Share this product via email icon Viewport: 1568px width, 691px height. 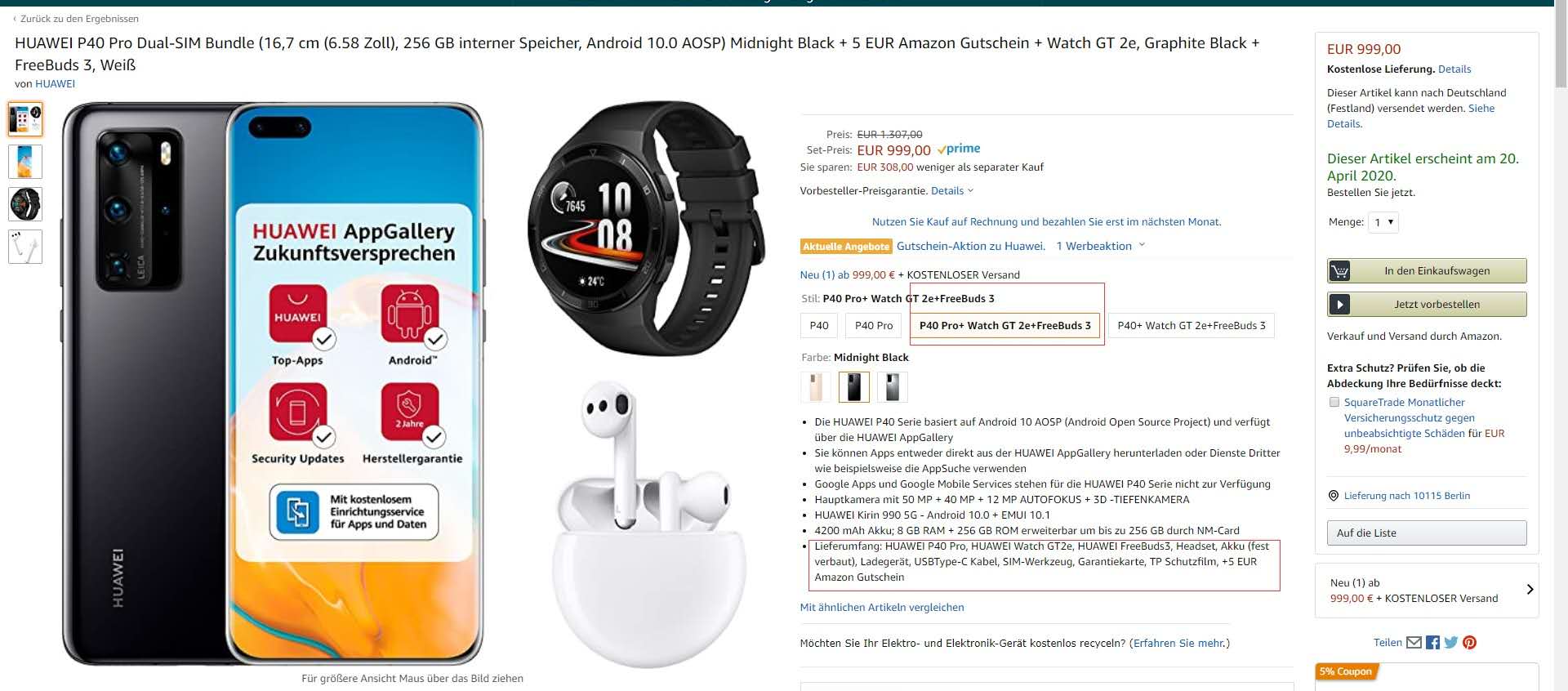pyautogui.click(x=1414, y=643)
